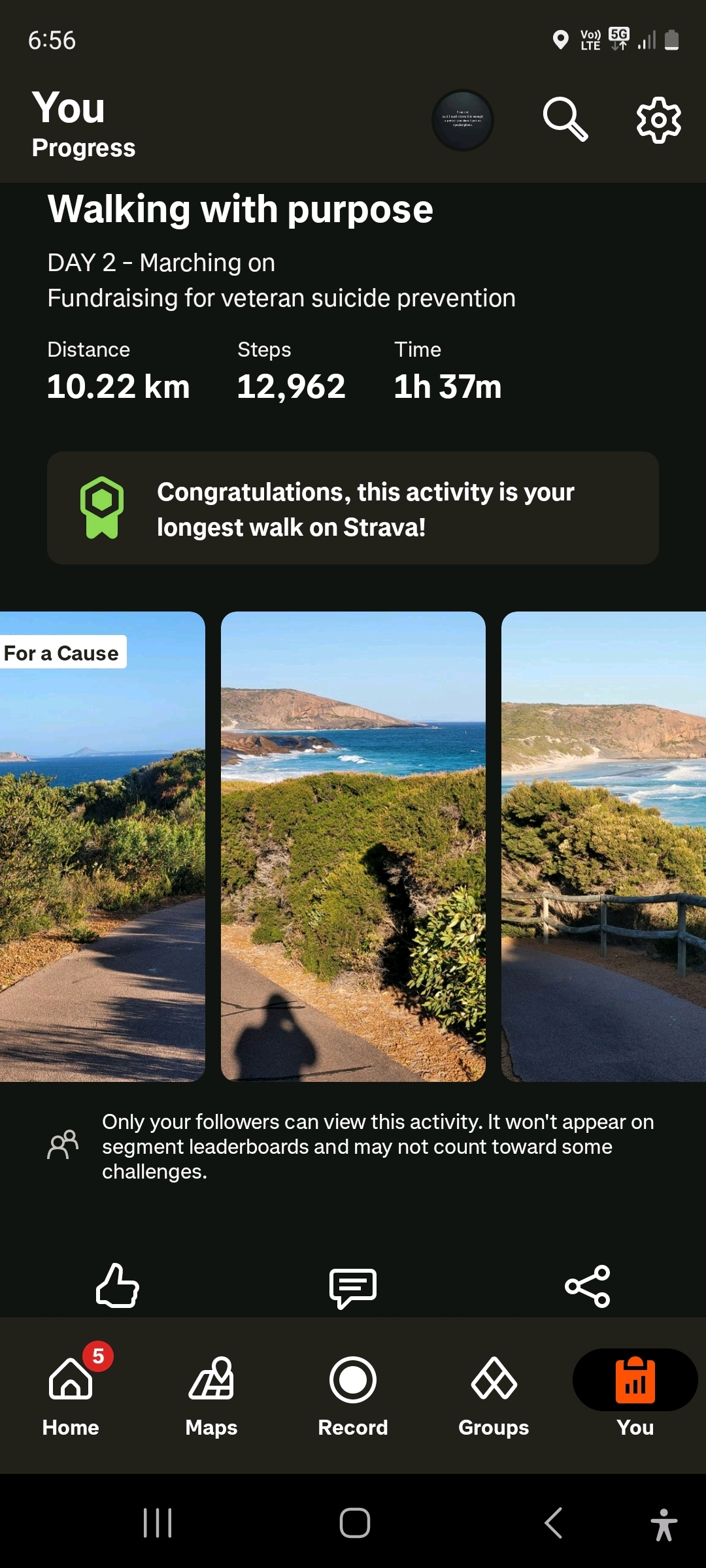Image resolution: width=706 pixels, height=1568 pixels.
Task: Tap the round profile avatar
Action: [463, 120]
